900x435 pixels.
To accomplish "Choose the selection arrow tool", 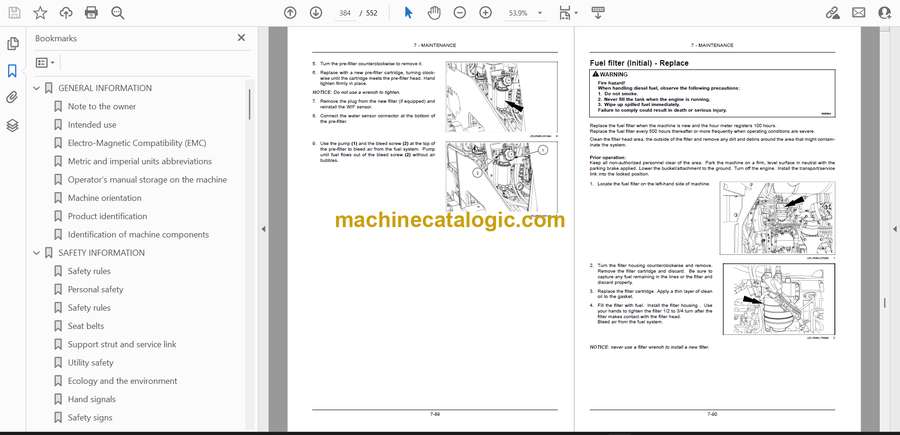I will 409,13.
